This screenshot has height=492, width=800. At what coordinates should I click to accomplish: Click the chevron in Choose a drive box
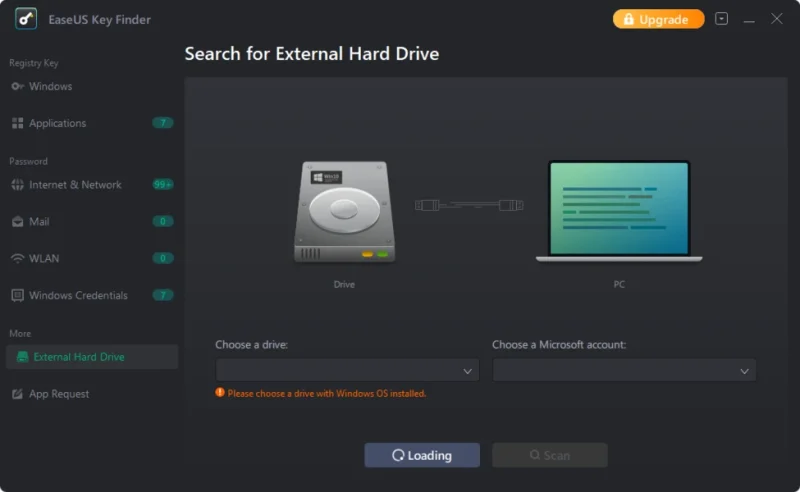(467, 371)
